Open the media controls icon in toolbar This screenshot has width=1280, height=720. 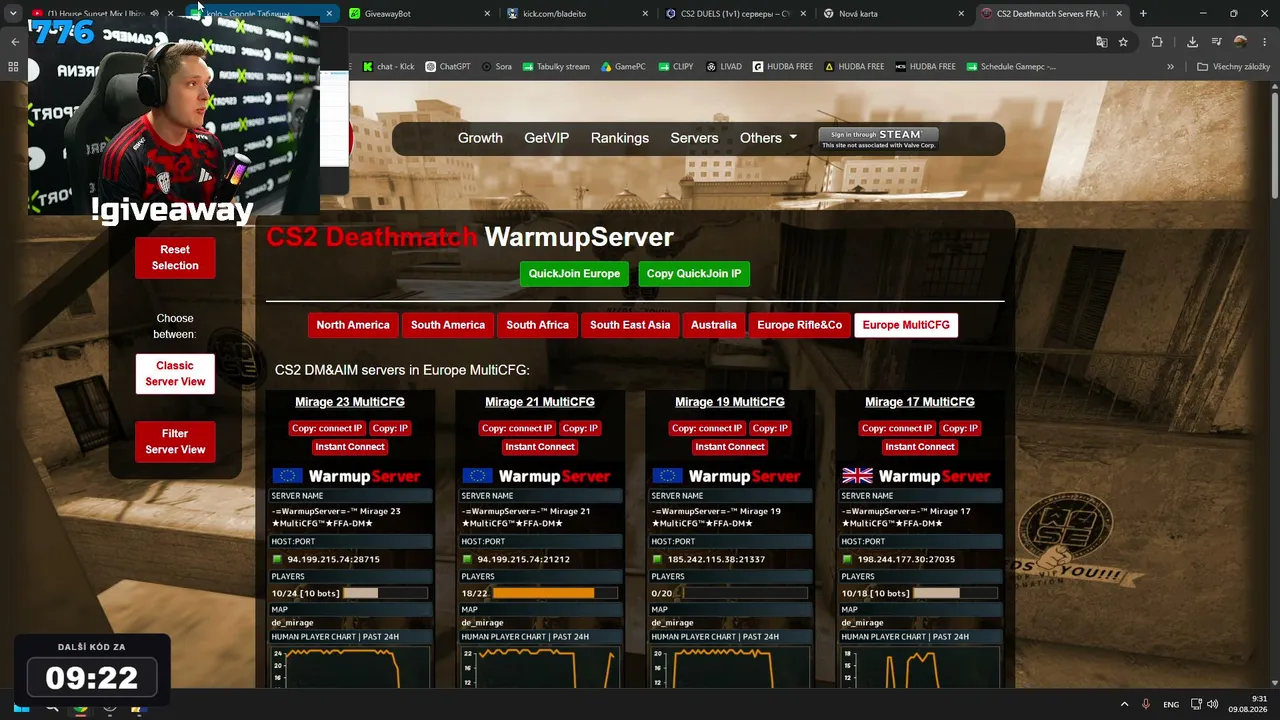(x=1216, y=42)
